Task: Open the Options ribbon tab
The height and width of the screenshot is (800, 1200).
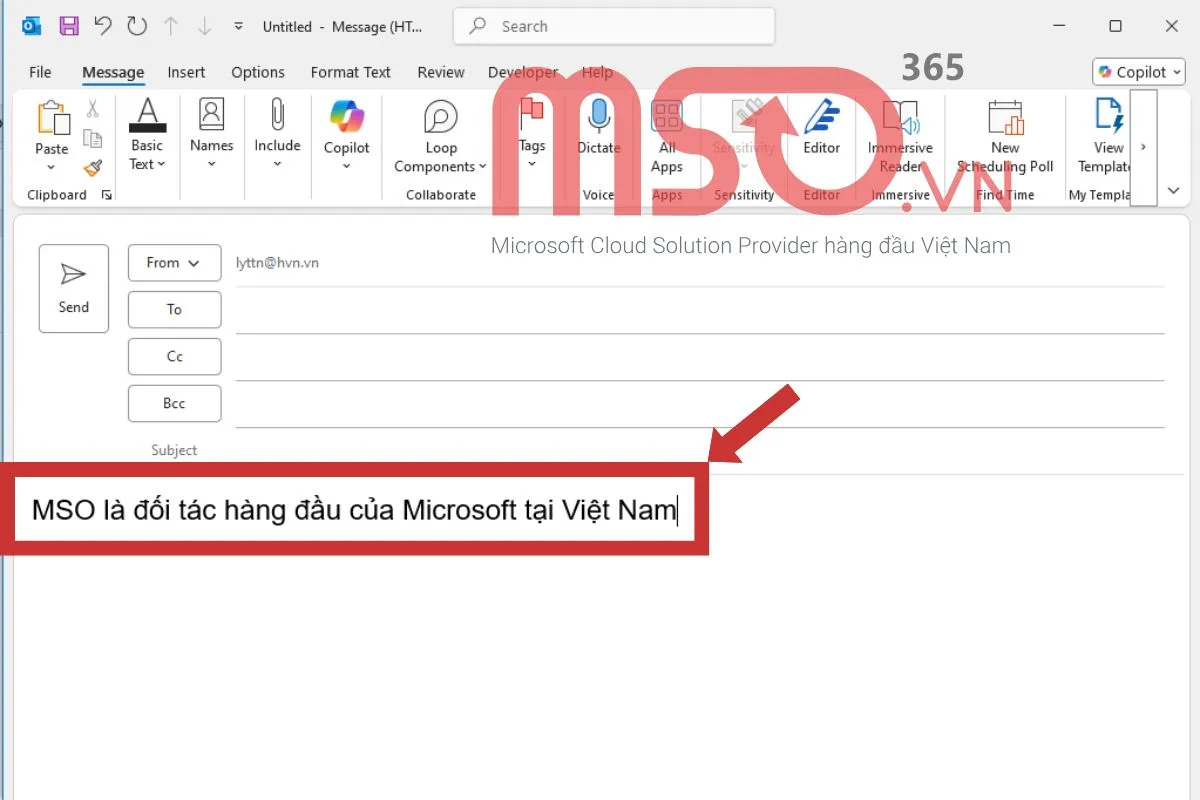Action: tap(258, 72)
